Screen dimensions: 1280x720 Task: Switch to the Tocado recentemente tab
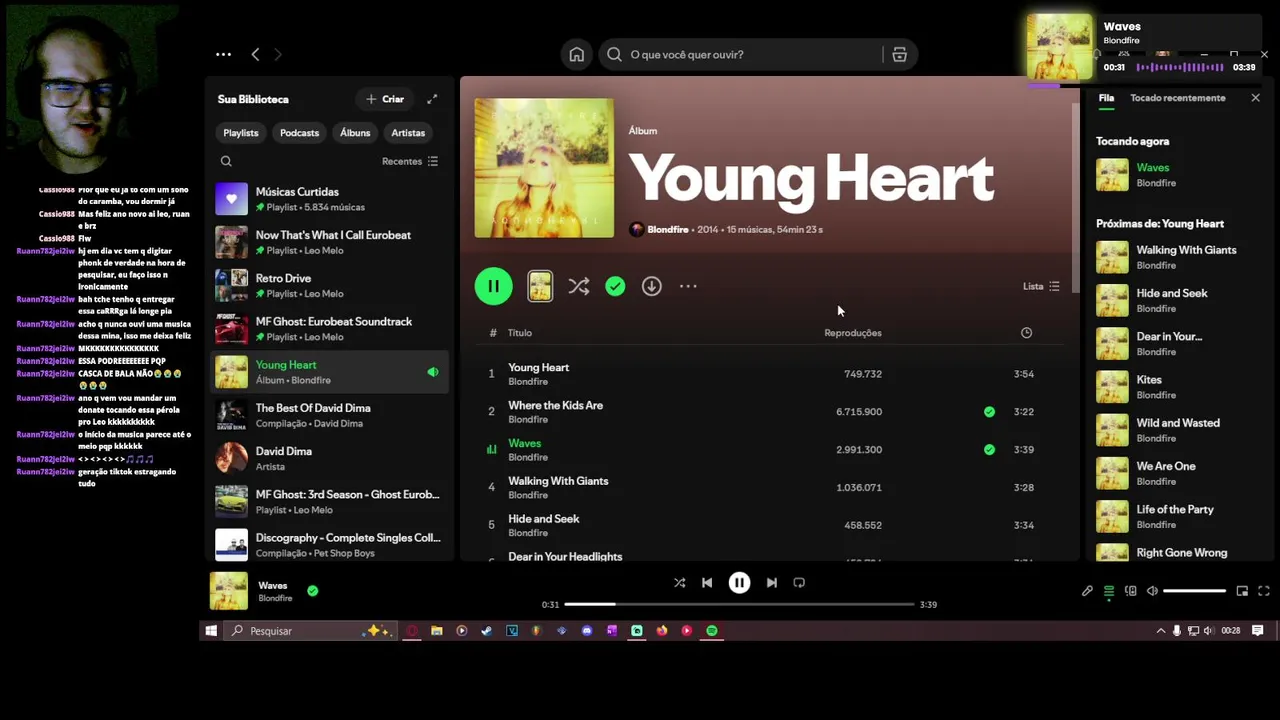pos(1177,98)
